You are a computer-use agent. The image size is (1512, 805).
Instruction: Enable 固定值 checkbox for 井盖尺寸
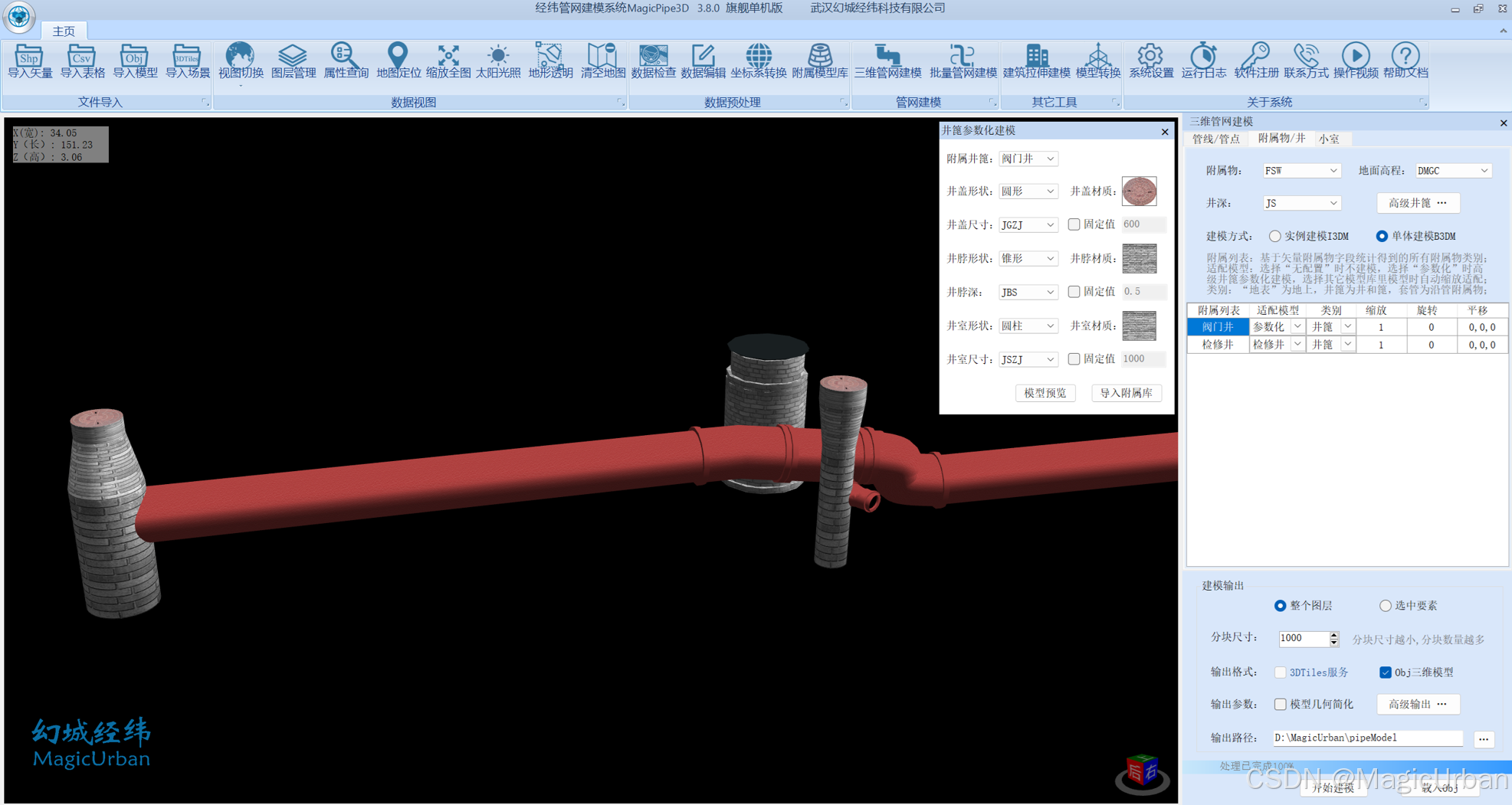pyautogui.click(x=1074, y=224)
